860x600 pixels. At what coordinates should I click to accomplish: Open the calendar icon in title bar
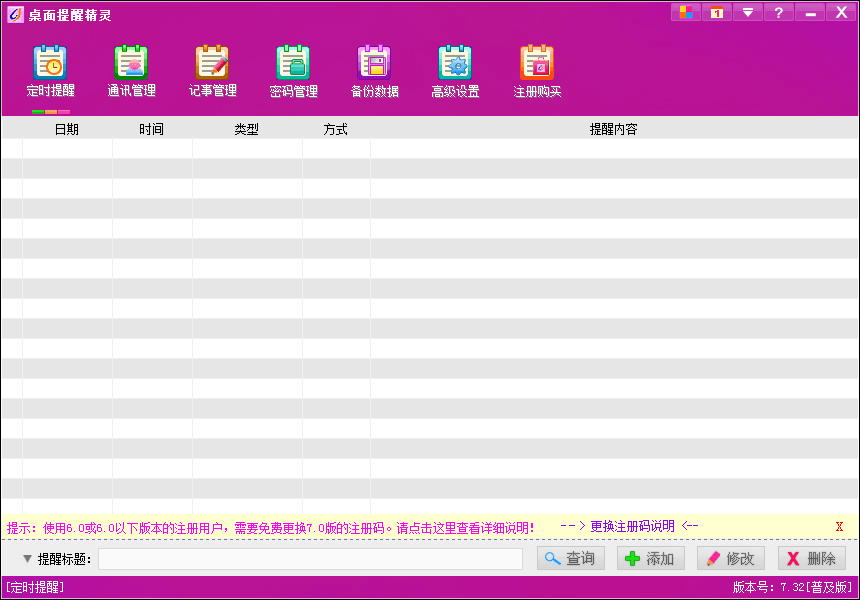[x=717, y=12]
